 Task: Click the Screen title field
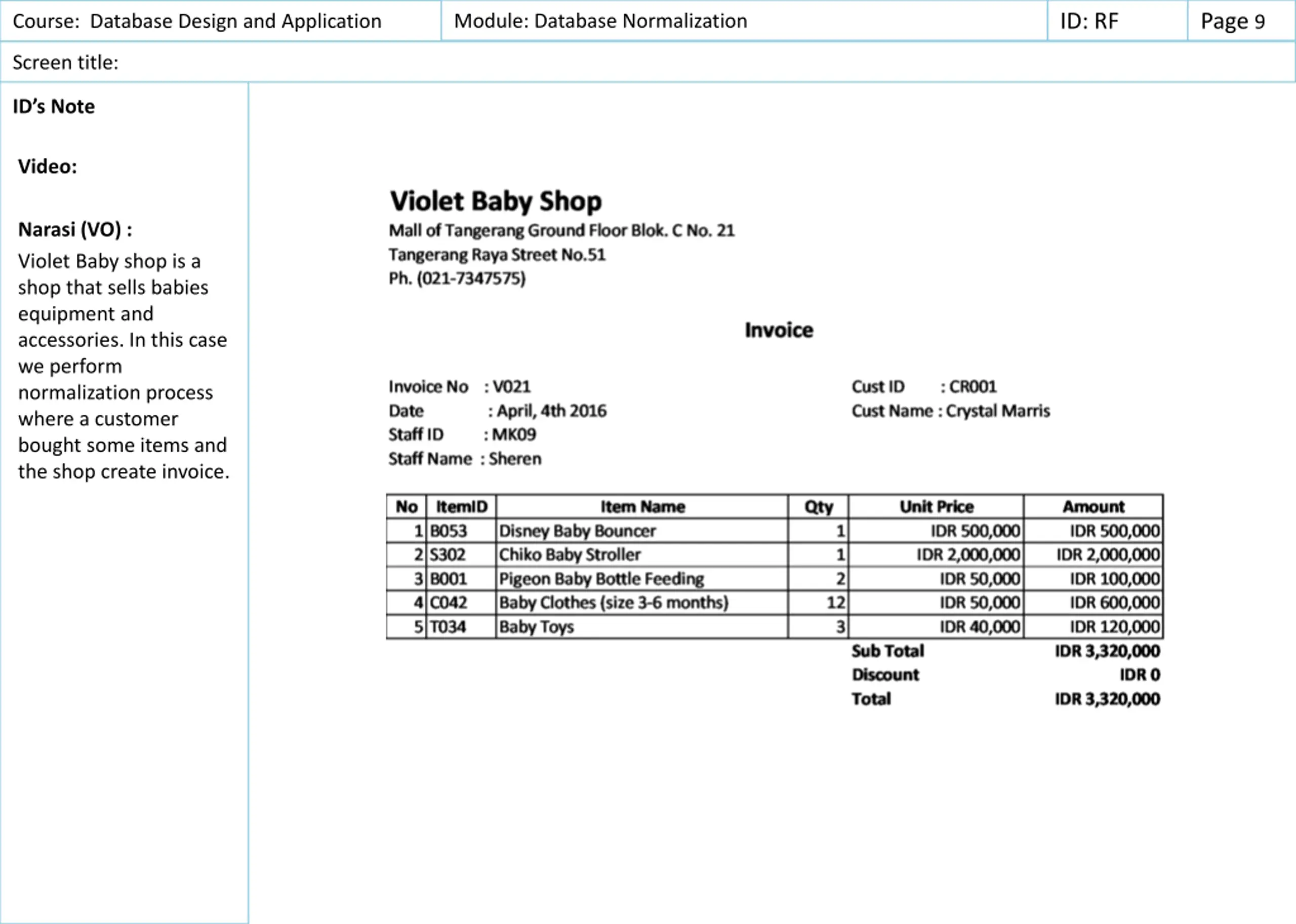tap(647, 62)
